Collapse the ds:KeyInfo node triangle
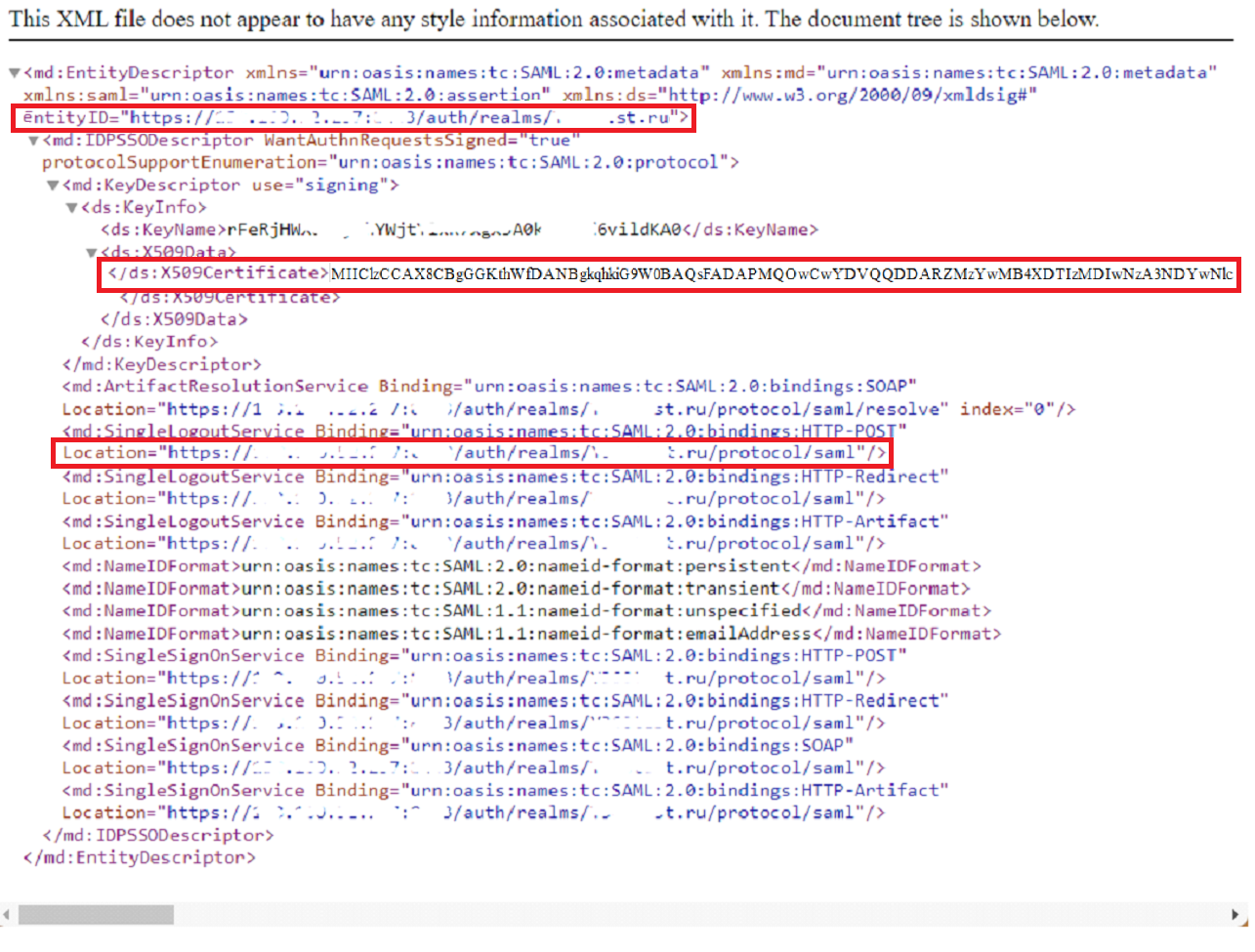Viewport: 1255px width, 952px height. 72,208
